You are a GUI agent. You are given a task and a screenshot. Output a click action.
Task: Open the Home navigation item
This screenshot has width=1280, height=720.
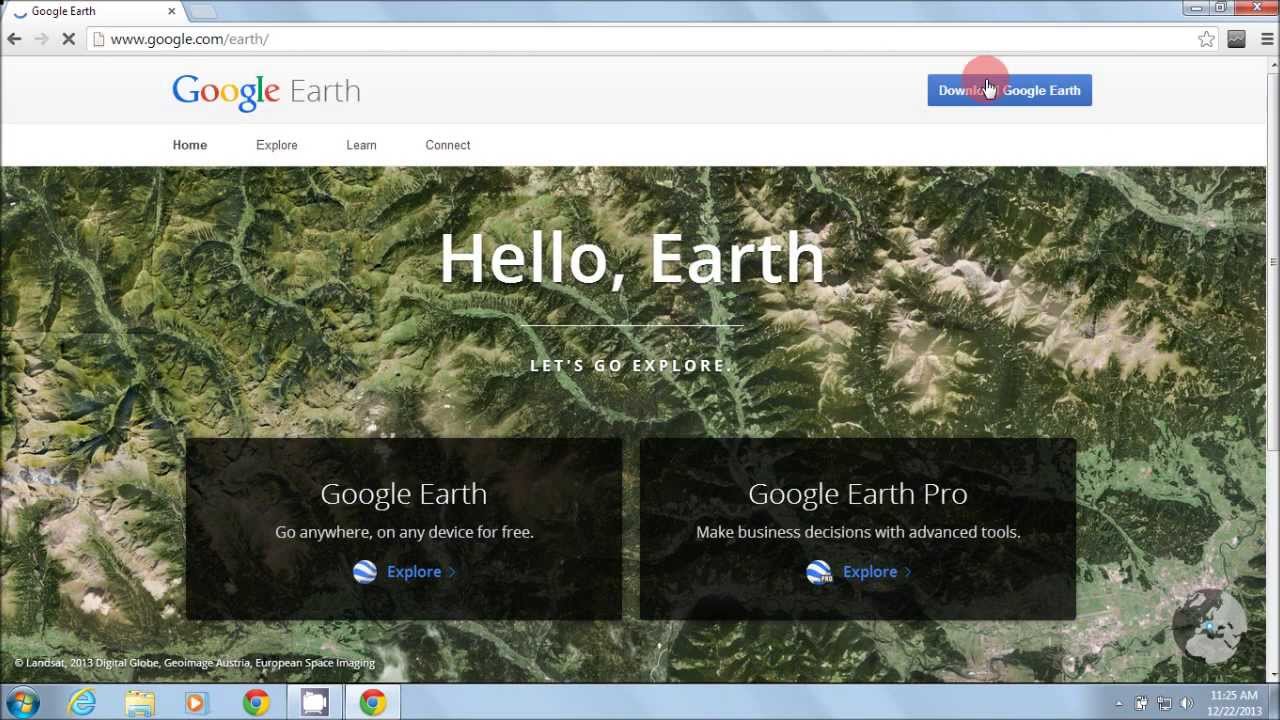tap(190, 145)
